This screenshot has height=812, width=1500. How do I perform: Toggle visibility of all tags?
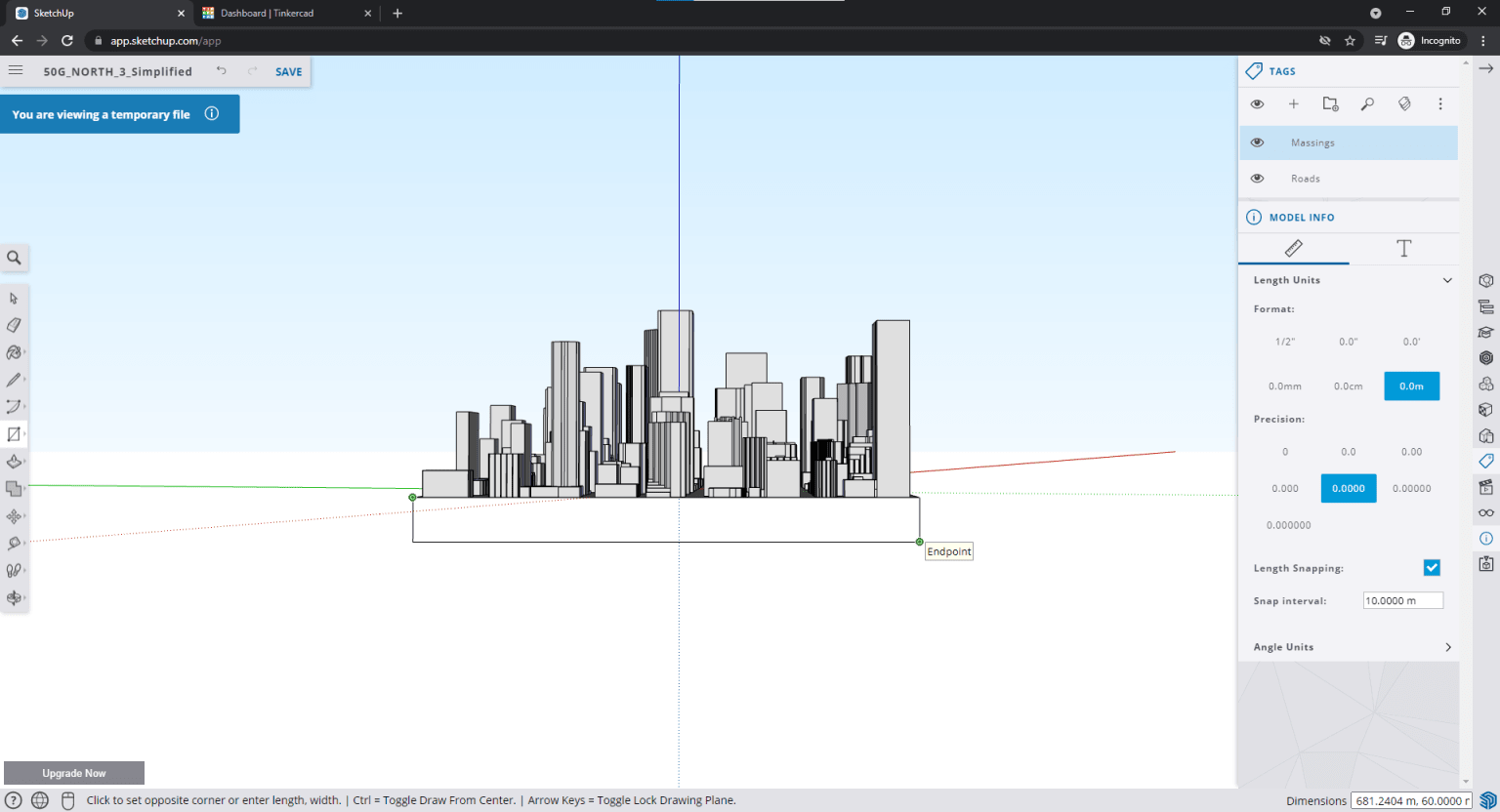pos(1257,103)
